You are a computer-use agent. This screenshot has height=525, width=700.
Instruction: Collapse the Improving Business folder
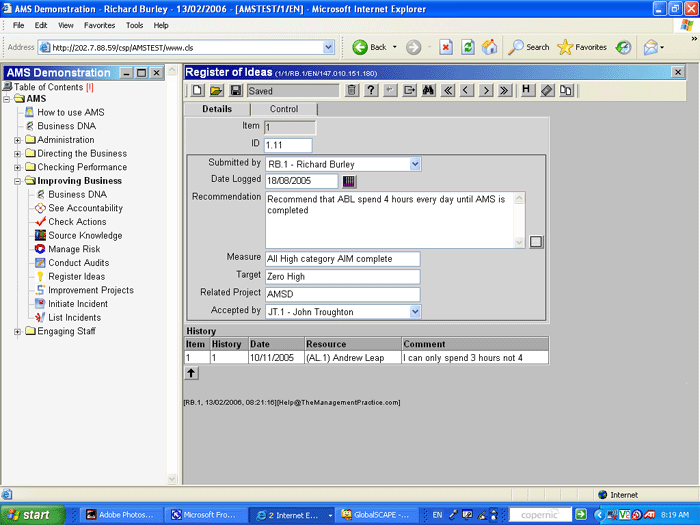pos(17,181)
